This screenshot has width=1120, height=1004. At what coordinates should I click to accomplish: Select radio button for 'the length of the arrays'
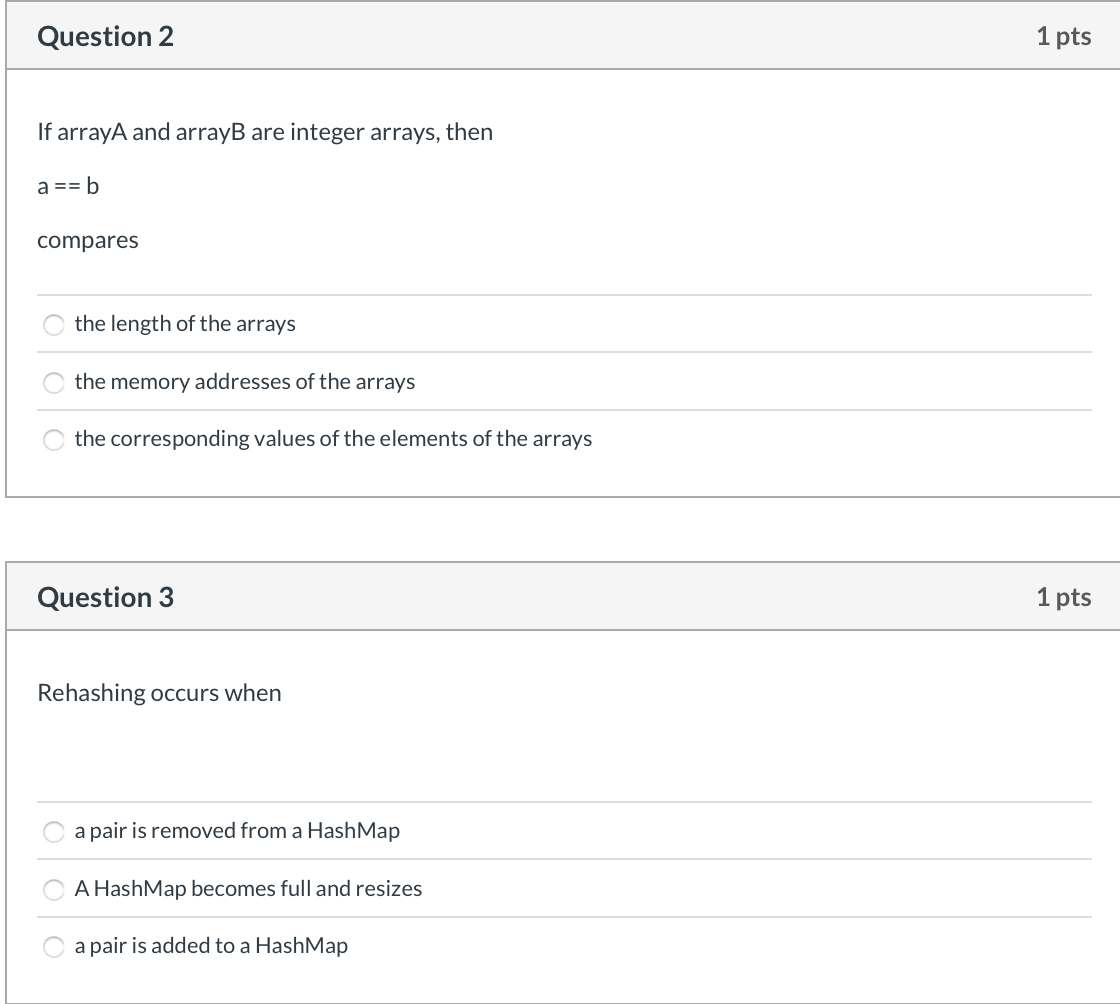coord(54,325)
